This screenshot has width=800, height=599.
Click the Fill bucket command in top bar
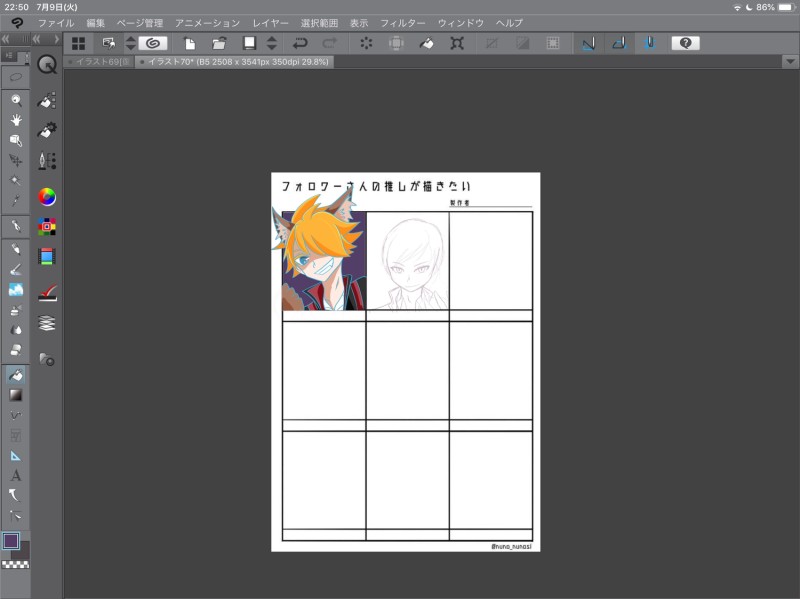pyautogui.click(x=427, y=43)
